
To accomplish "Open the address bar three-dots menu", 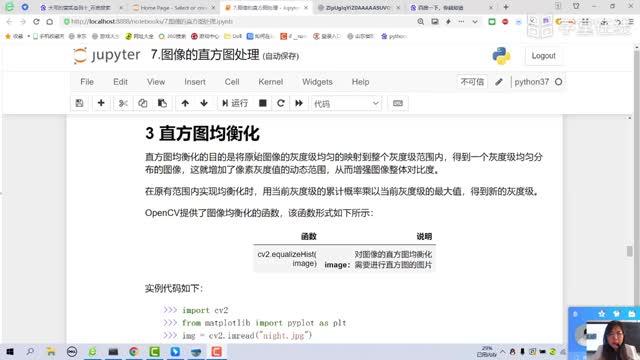I will 461,22.
